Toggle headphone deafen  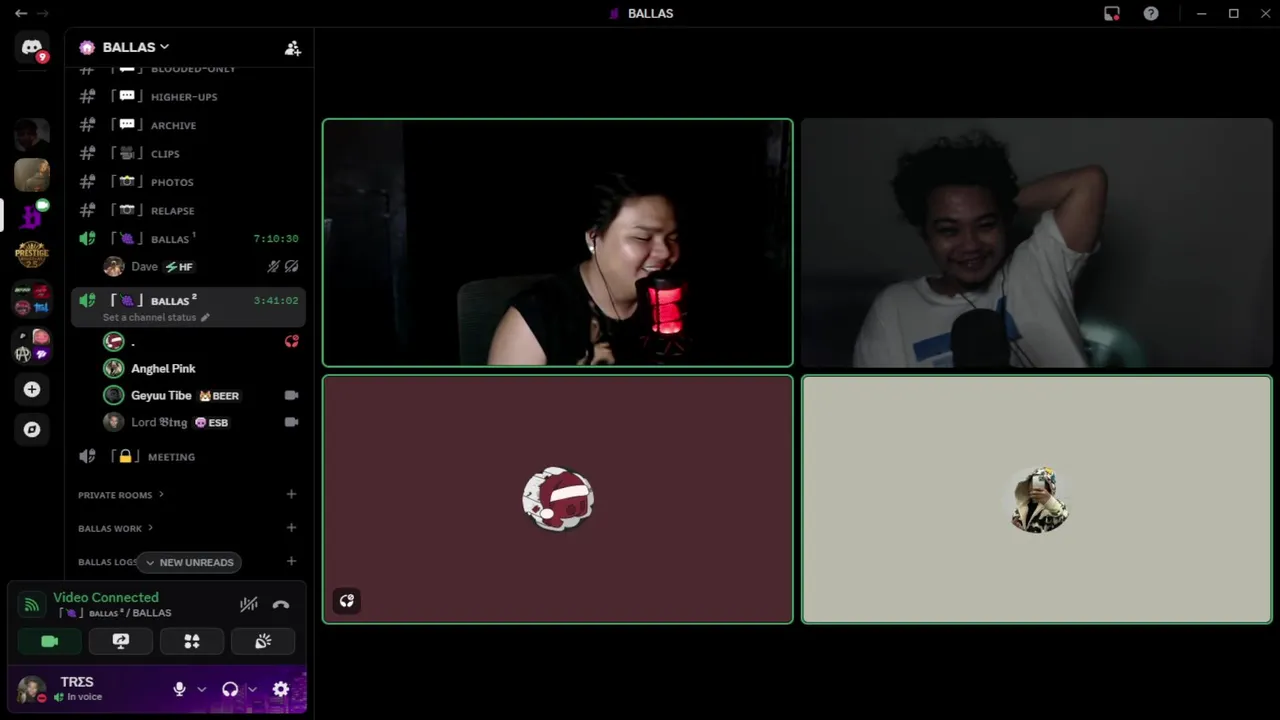click(x=230, y=689)
